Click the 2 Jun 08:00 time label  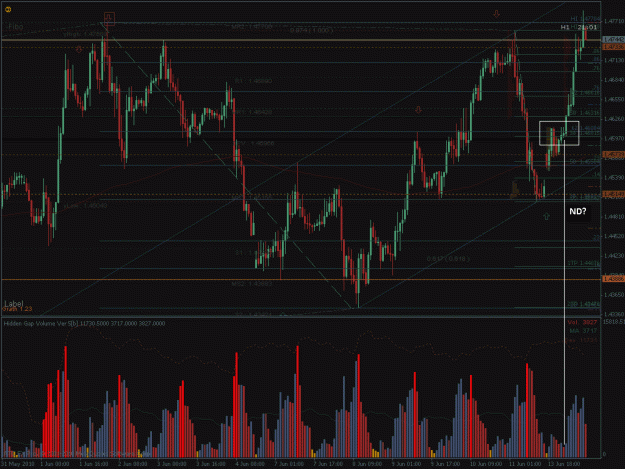coord(133,464)
